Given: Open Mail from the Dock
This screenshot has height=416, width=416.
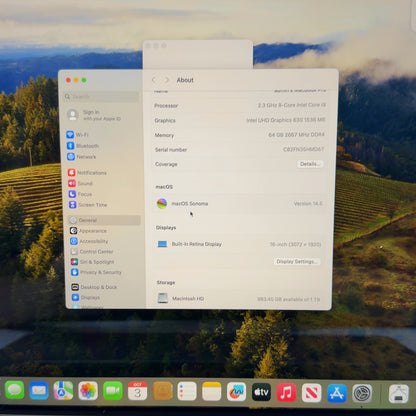Looking at the screenshot, I should (39, 391).
